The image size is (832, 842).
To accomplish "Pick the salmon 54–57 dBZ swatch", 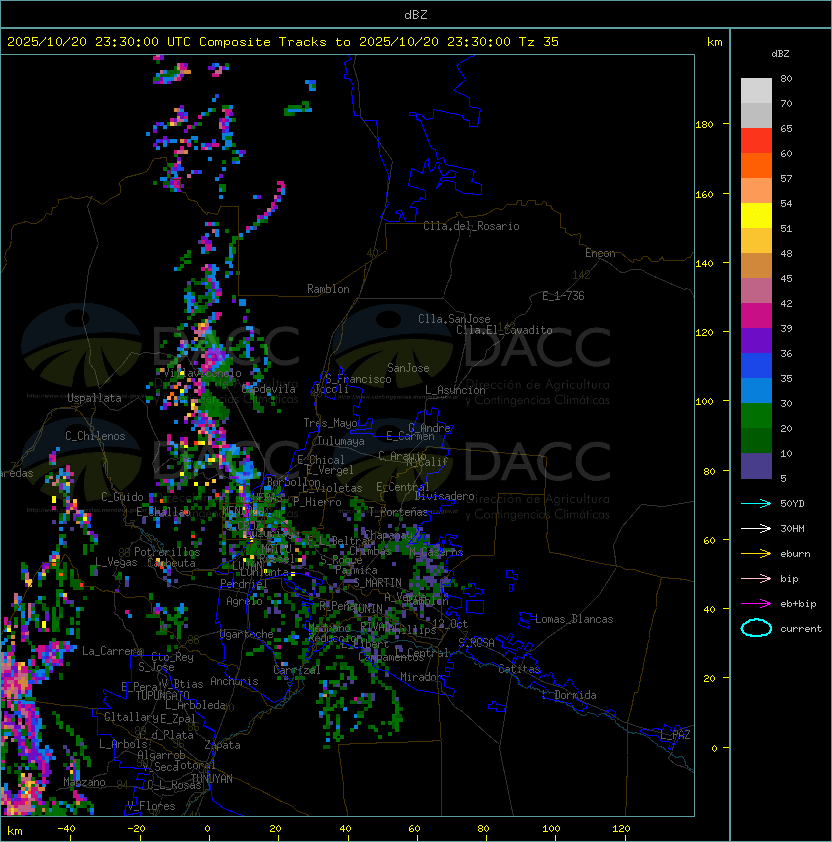I will coord(756,191).
